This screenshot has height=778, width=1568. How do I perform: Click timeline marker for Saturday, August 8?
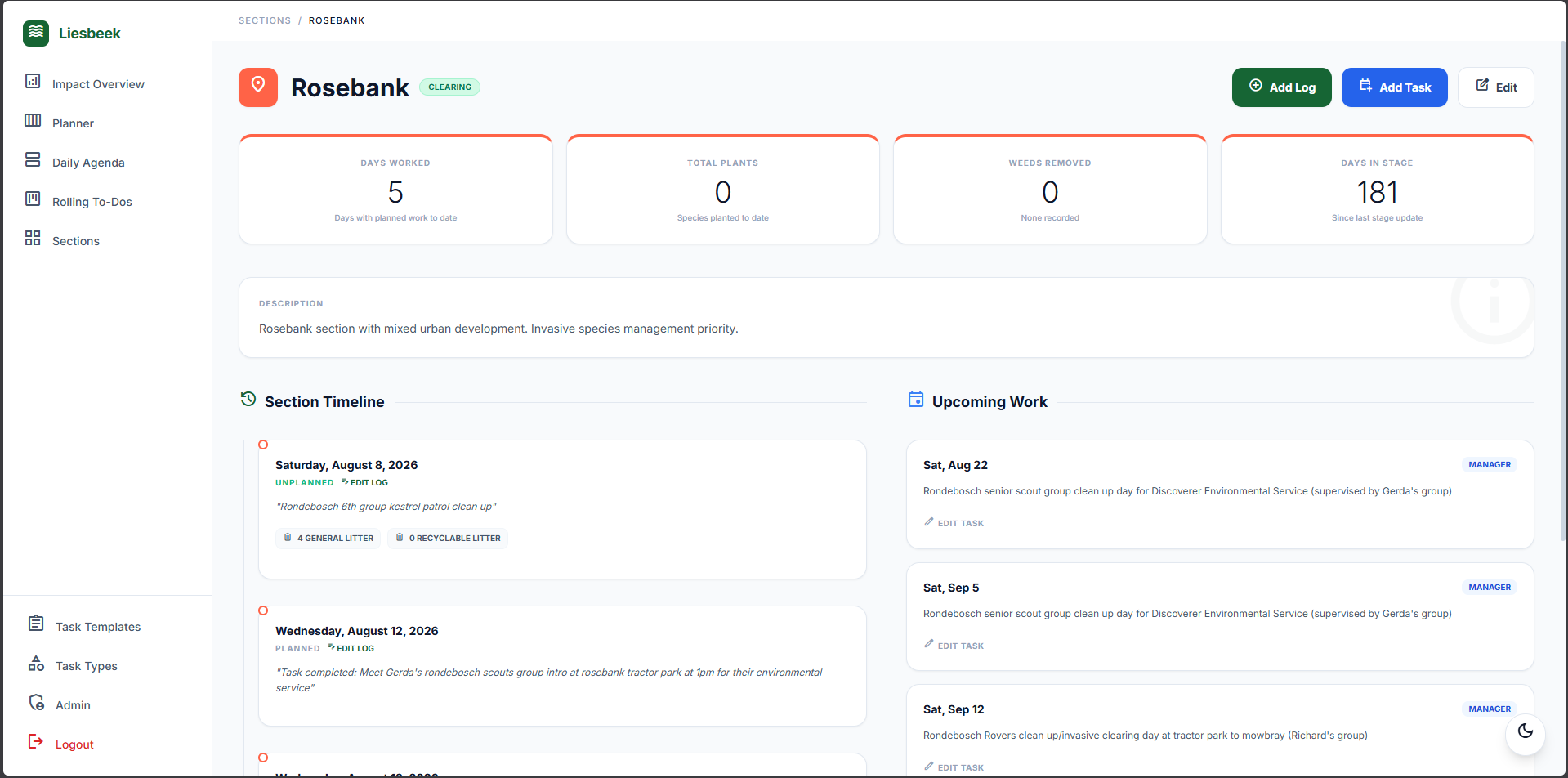263,445
